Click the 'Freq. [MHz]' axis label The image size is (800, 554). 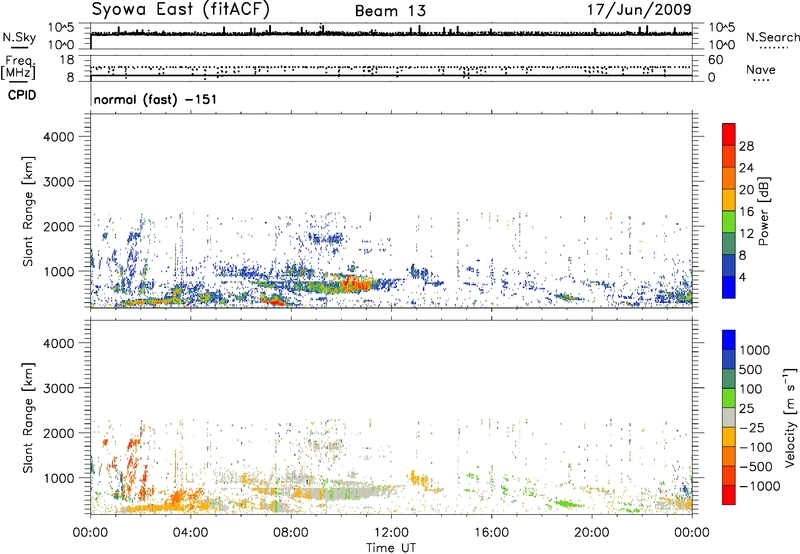(x=19, y=67)
